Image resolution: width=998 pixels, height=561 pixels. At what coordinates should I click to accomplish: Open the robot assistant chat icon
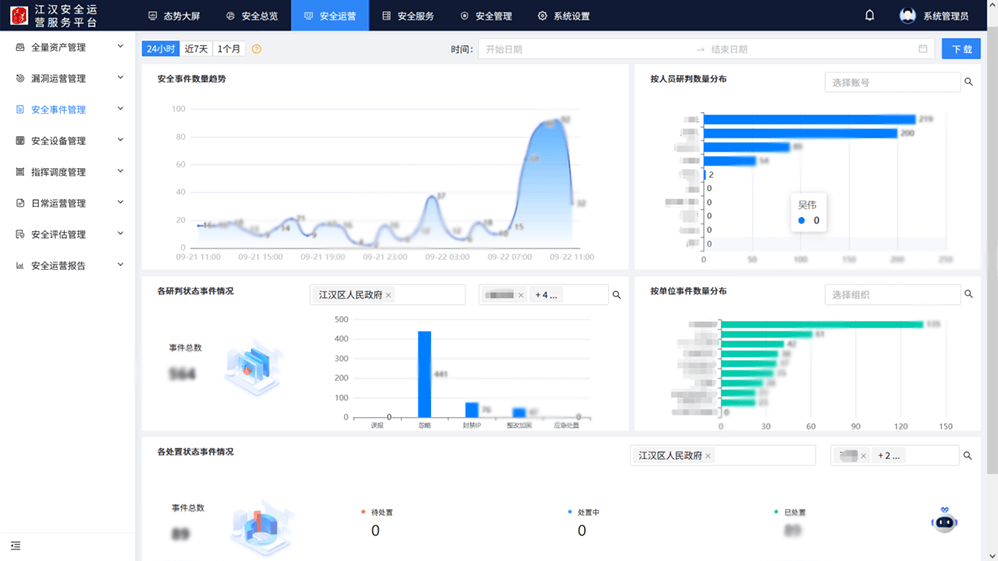click(944, 520)
